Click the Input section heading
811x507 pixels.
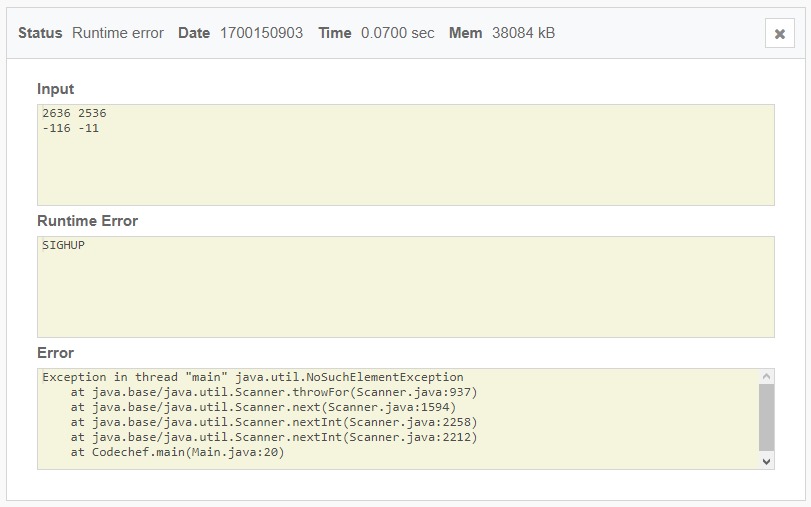55,89
